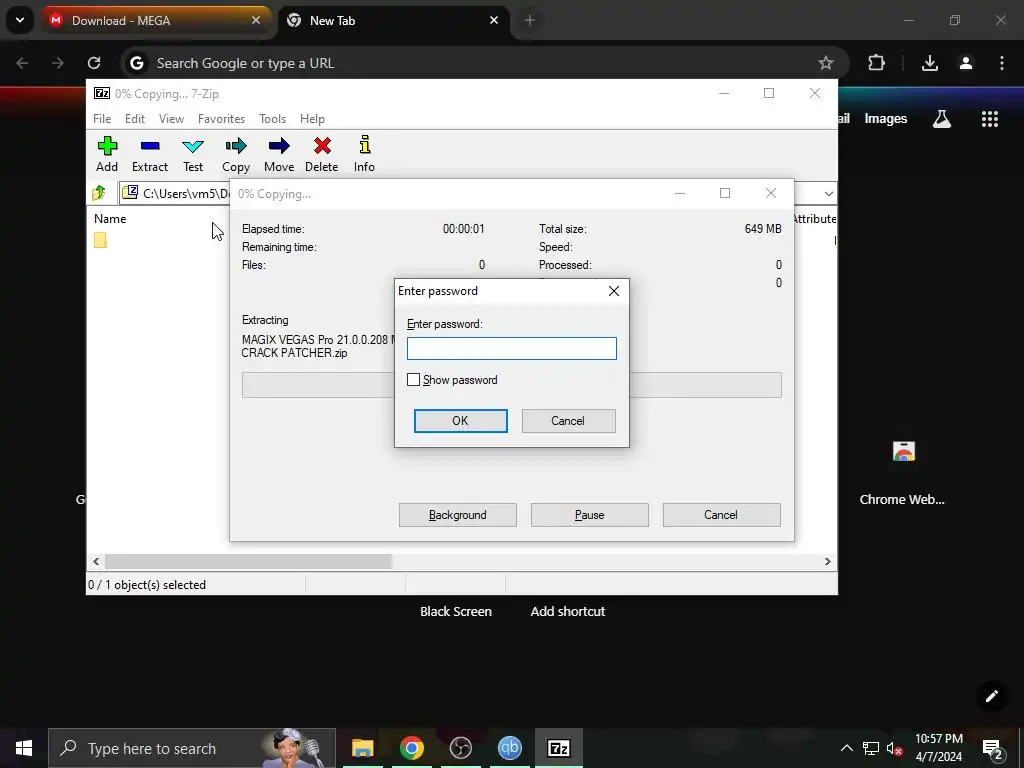Open Chrome's tab search dropdown arrow
The height and width of the screenshot is (768, 1024).
[20, 20]
